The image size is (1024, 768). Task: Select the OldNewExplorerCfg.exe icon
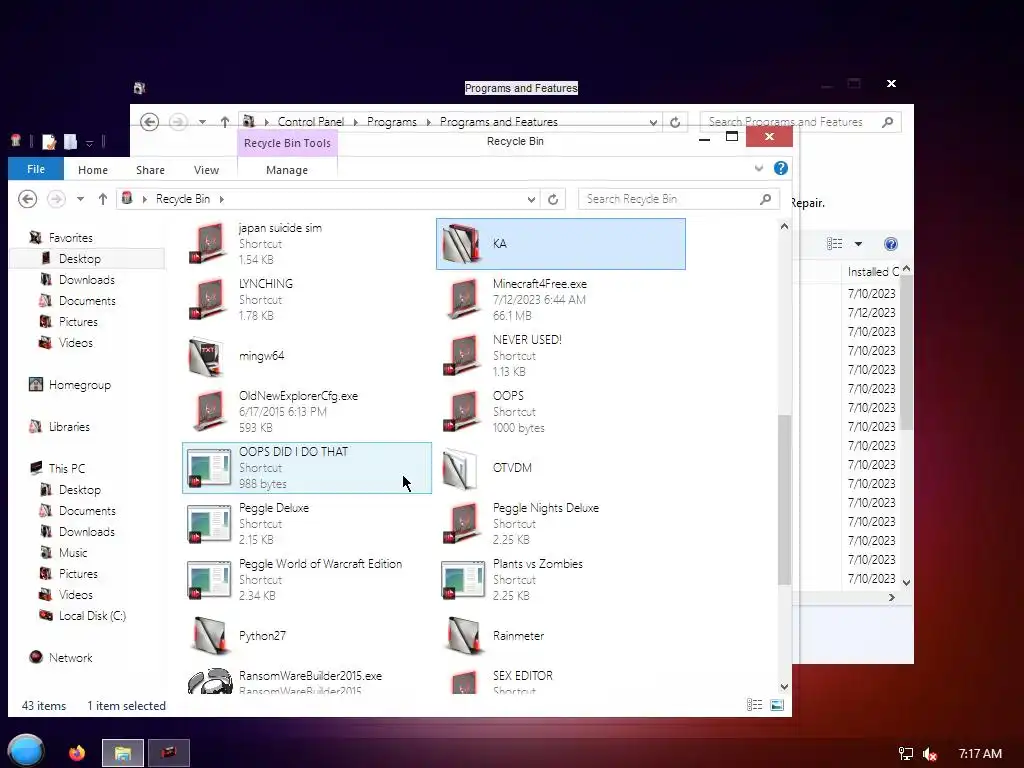[209, 411]
